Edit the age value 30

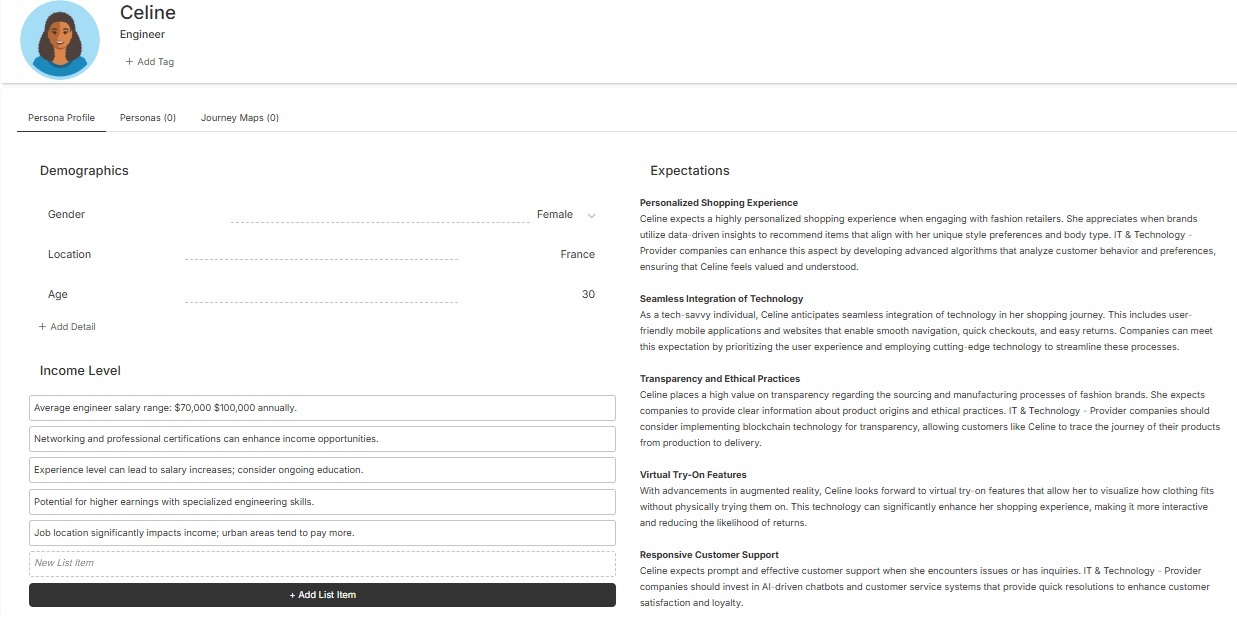click(x=588, y=294)
